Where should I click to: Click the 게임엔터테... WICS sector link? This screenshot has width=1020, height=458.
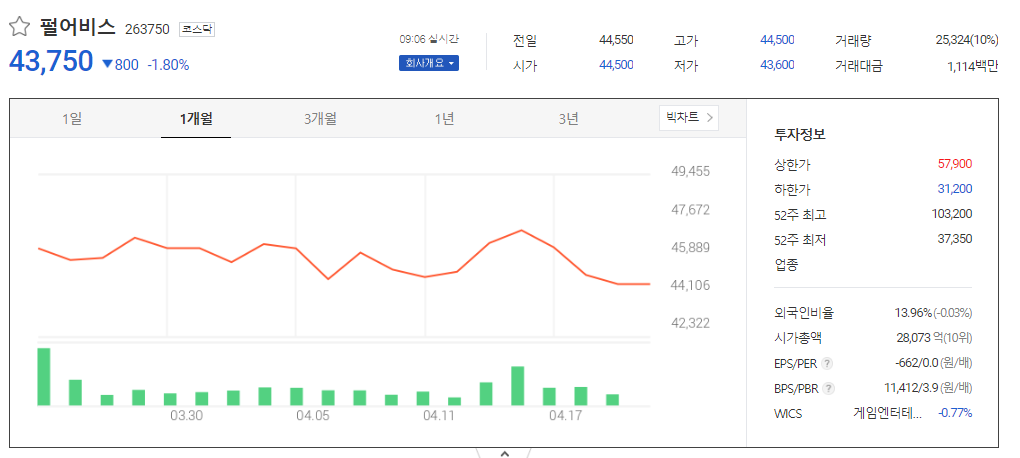(x=887, y=412)
